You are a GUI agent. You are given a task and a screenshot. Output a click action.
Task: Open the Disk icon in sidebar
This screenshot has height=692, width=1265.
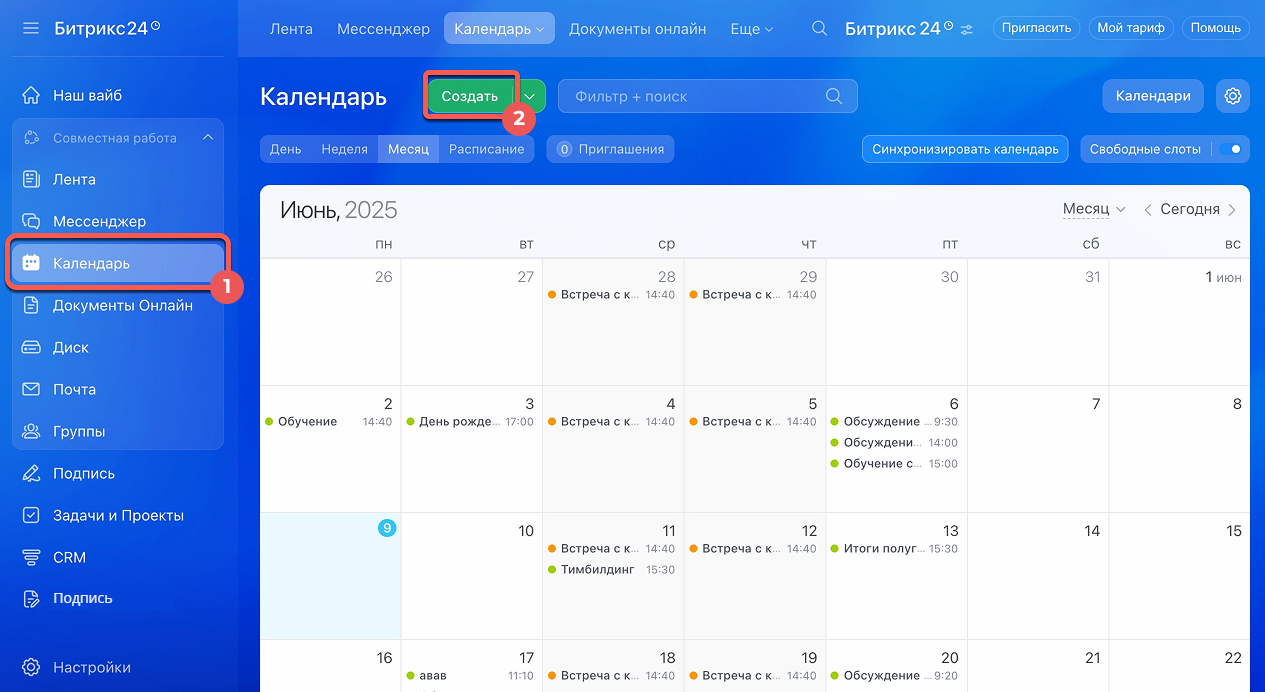point(31,348)
